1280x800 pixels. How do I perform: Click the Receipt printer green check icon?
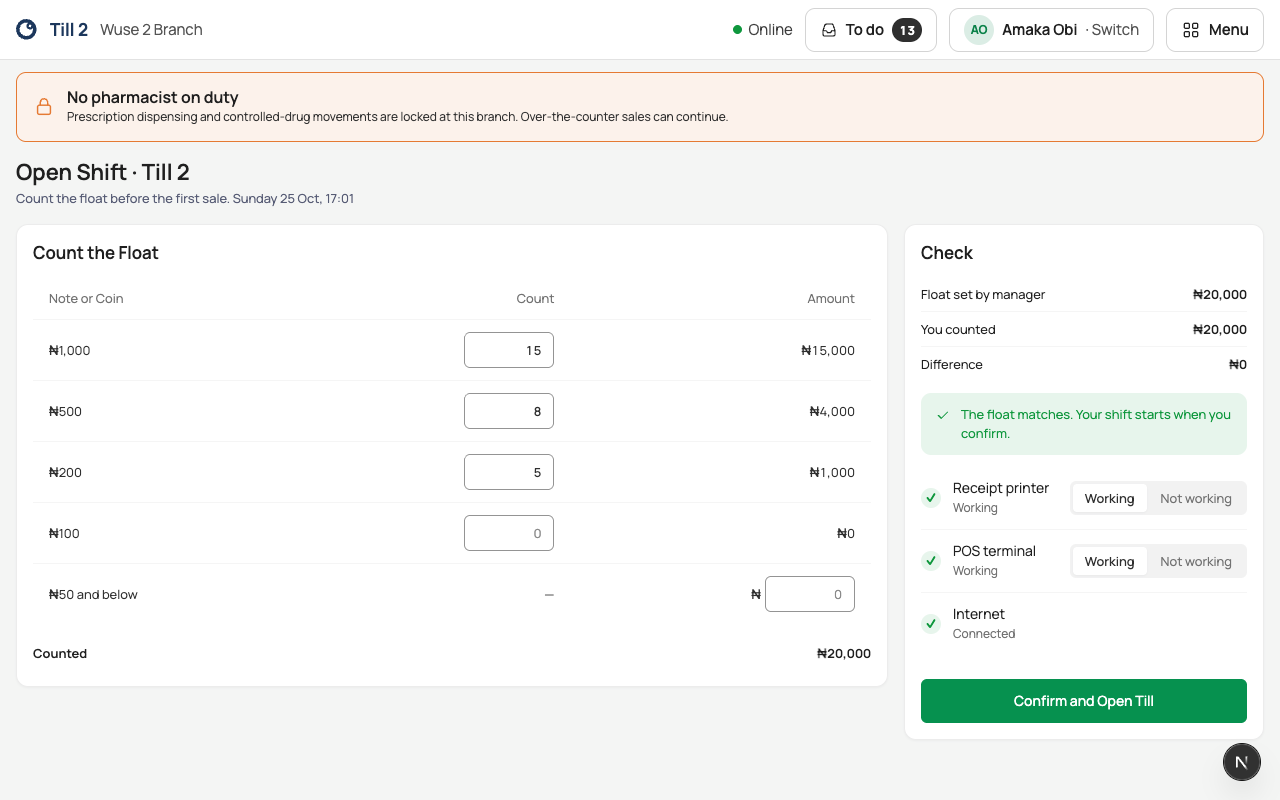[x=931, y=497]
